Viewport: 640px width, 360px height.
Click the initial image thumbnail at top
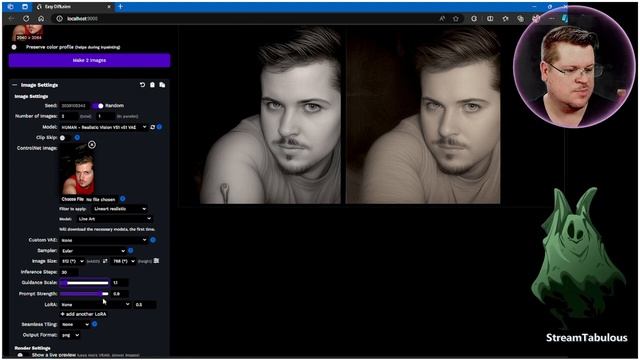tap(28, 33)
